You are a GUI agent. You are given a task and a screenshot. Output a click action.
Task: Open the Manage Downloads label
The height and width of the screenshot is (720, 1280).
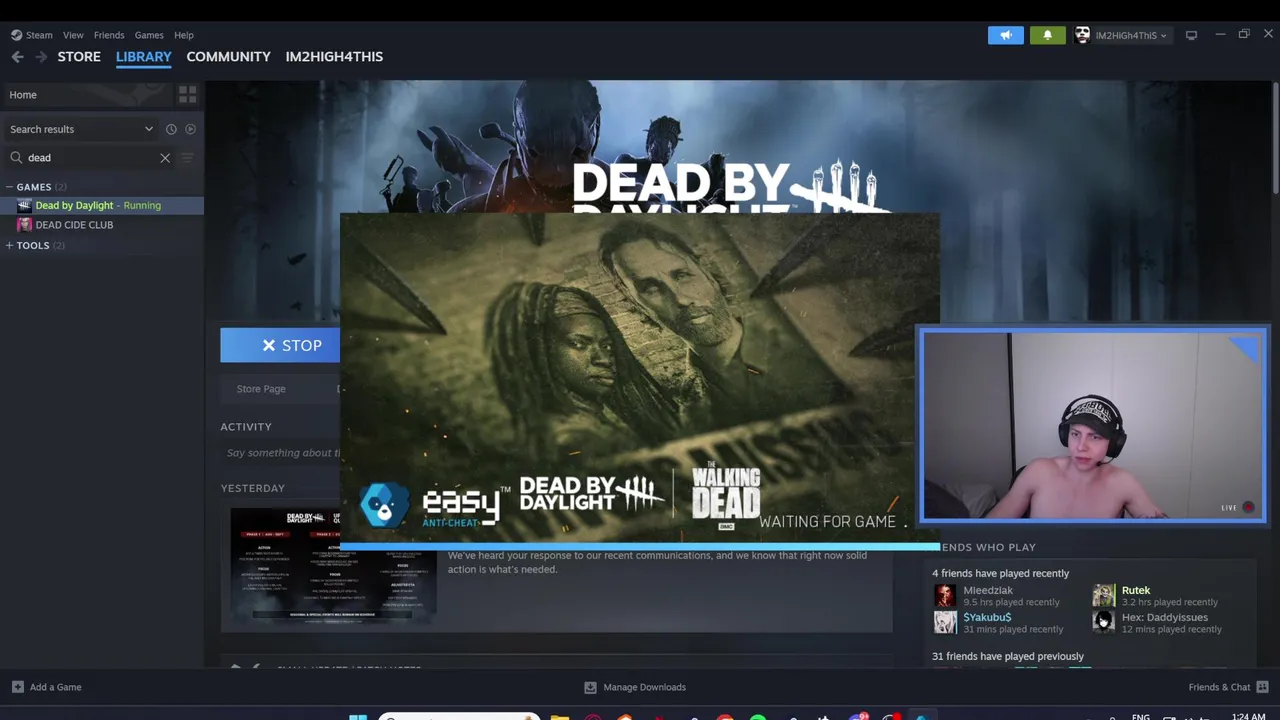click(645, 687)
